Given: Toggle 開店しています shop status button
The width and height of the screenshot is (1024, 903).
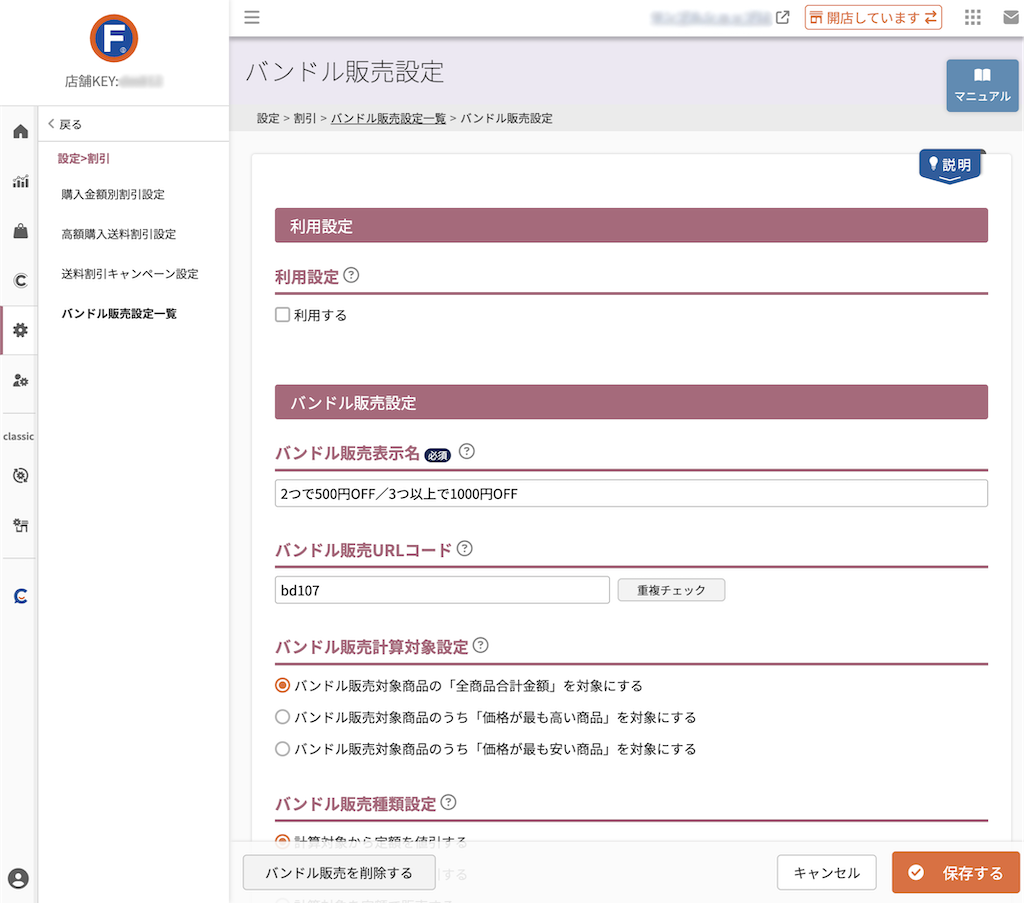Looking at the screenshot, I should 872,18.
